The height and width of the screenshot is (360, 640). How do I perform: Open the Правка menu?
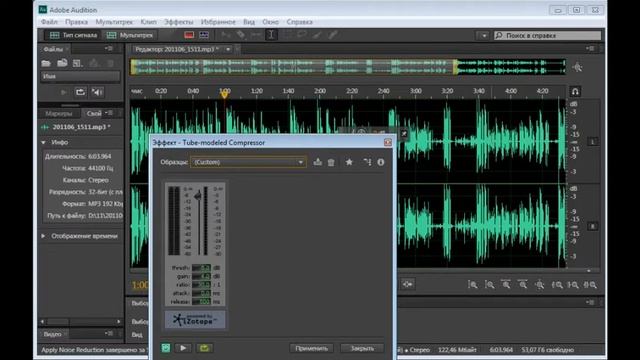point(76,22)
